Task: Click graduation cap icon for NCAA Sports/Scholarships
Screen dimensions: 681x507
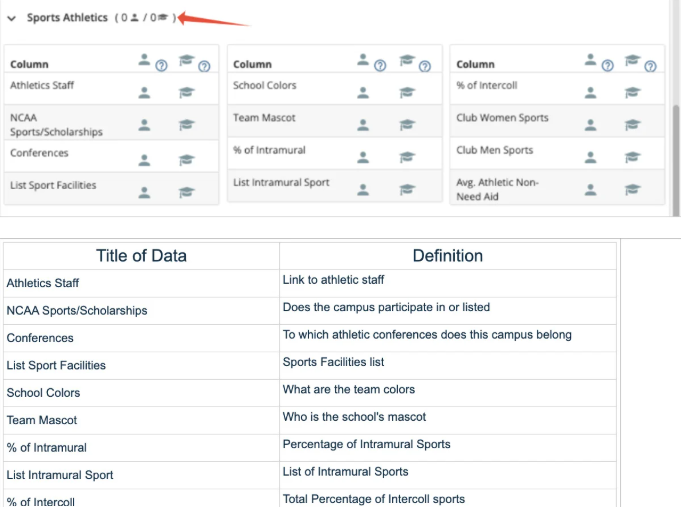Action: click(187, 125)
